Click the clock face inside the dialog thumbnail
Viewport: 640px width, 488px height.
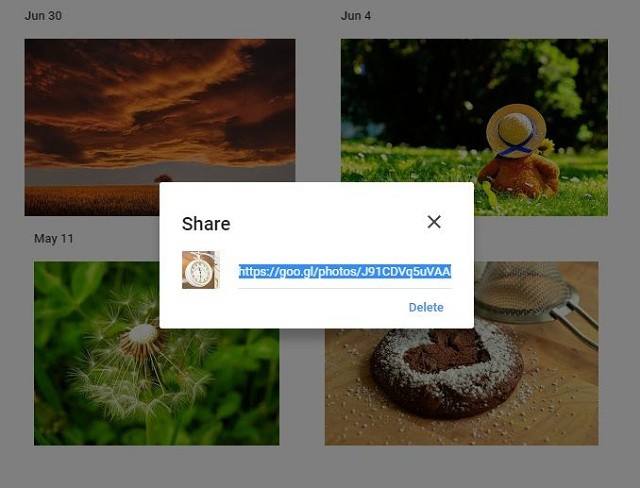[x=199, y=271]
